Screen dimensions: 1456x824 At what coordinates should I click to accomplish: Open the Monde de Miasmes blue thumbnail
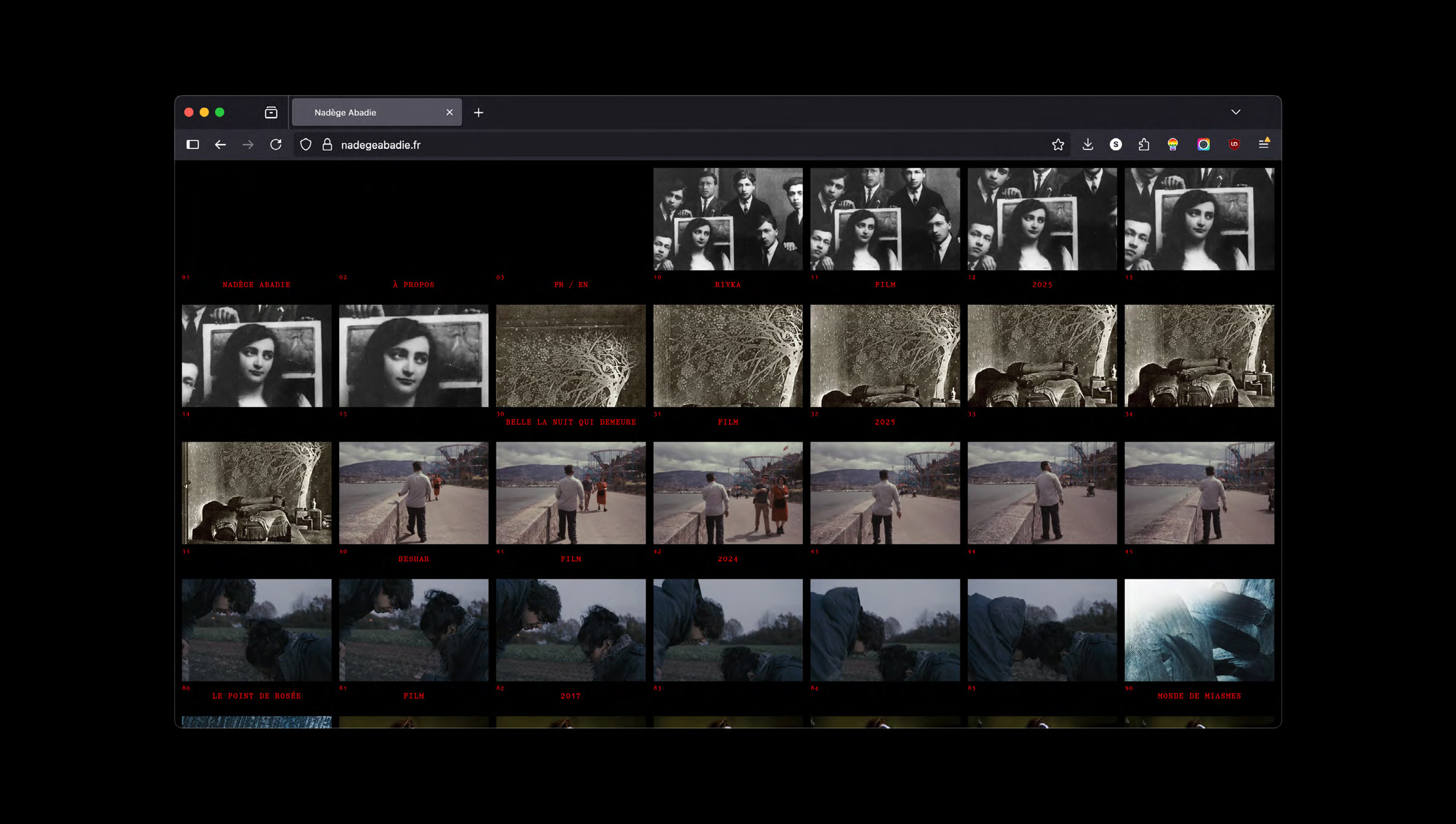[1199, 630]
